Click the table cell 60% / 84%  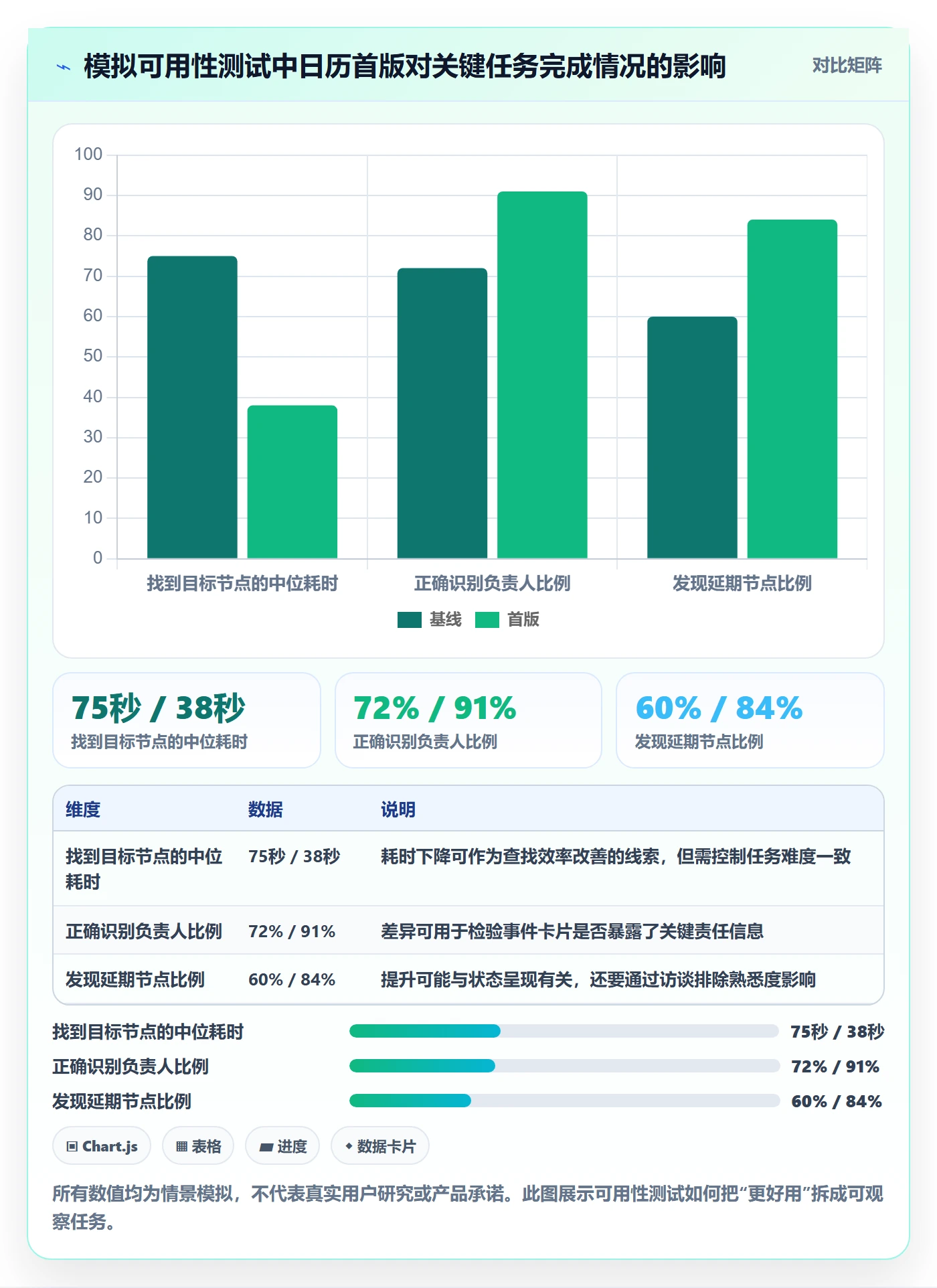coord(292,979)
